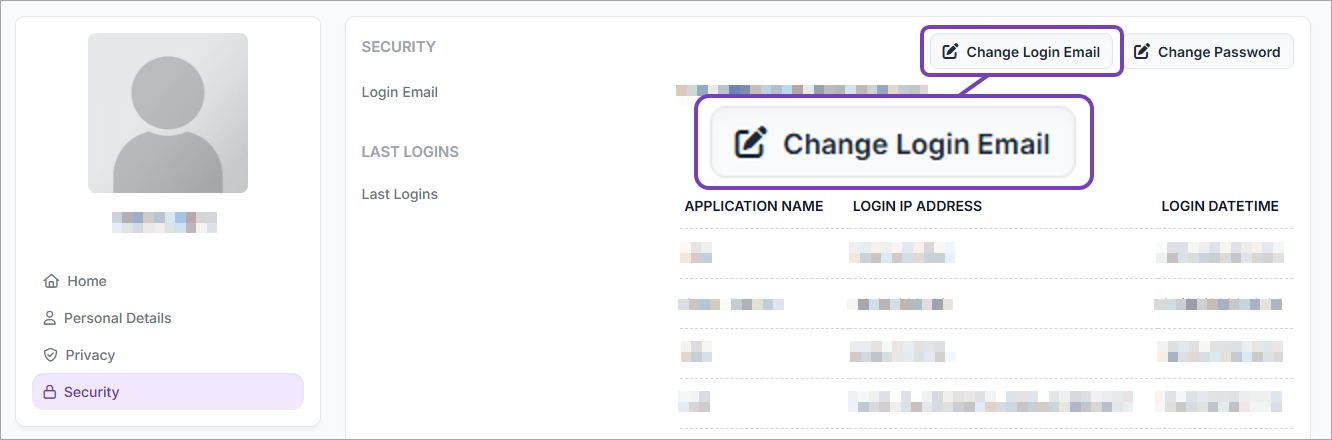Click the edit pencil icon on Change Login Email
Viewport: 1332px width, 440px height.
[x=950, y=52]
